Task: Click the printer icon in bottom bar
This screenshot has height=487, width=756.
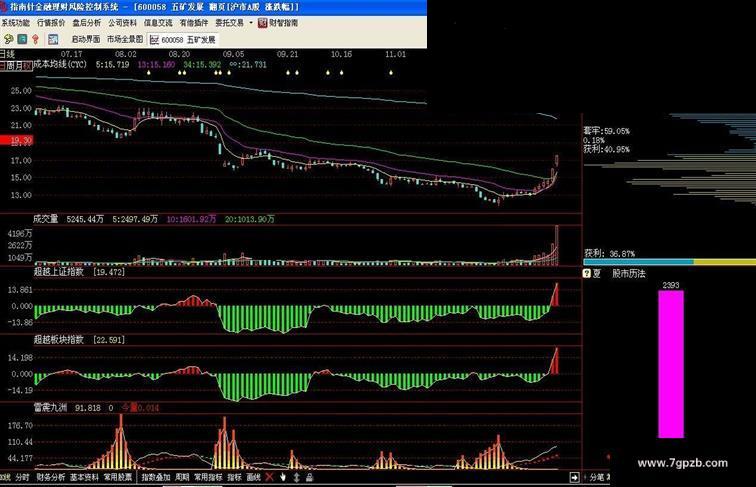Action: [x=310, y=477]
